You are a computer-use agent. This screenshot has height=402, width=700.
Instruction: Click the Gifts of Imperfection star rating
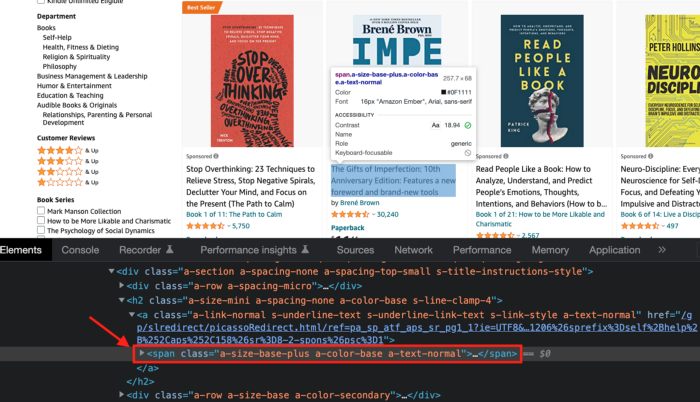[x=350, y=214]
